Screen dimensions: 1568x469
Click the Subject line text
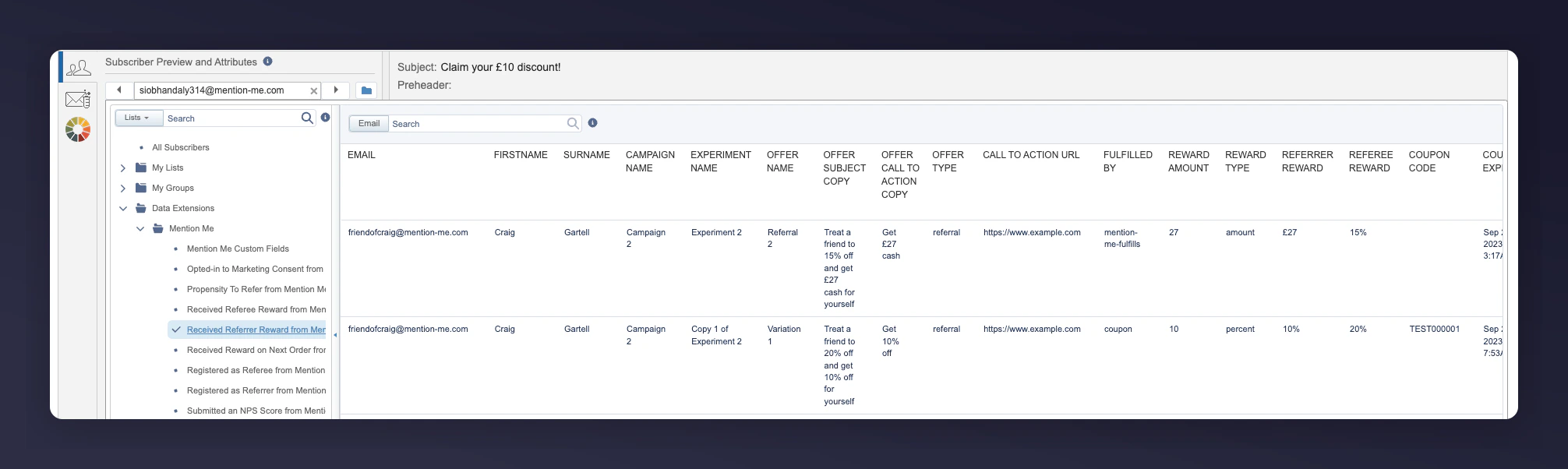pos(500,67)
